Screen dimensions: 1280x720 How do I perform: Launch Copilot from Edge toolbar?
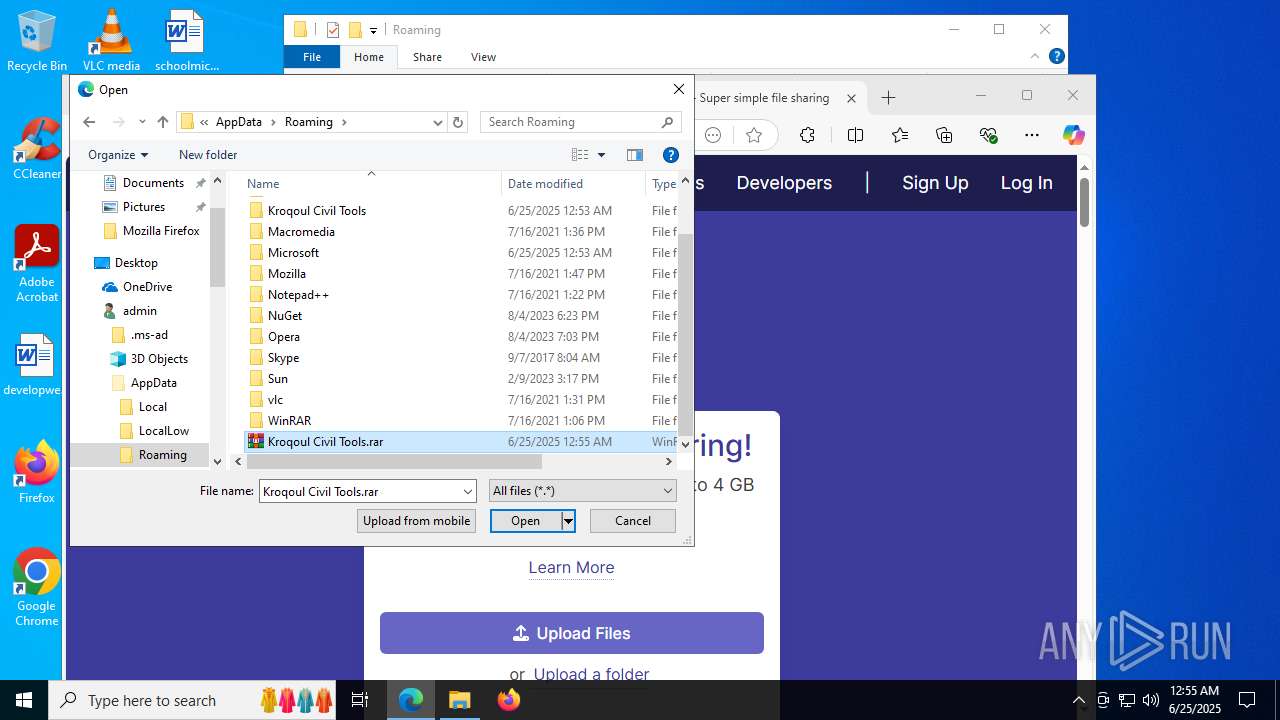(1074, 135)
